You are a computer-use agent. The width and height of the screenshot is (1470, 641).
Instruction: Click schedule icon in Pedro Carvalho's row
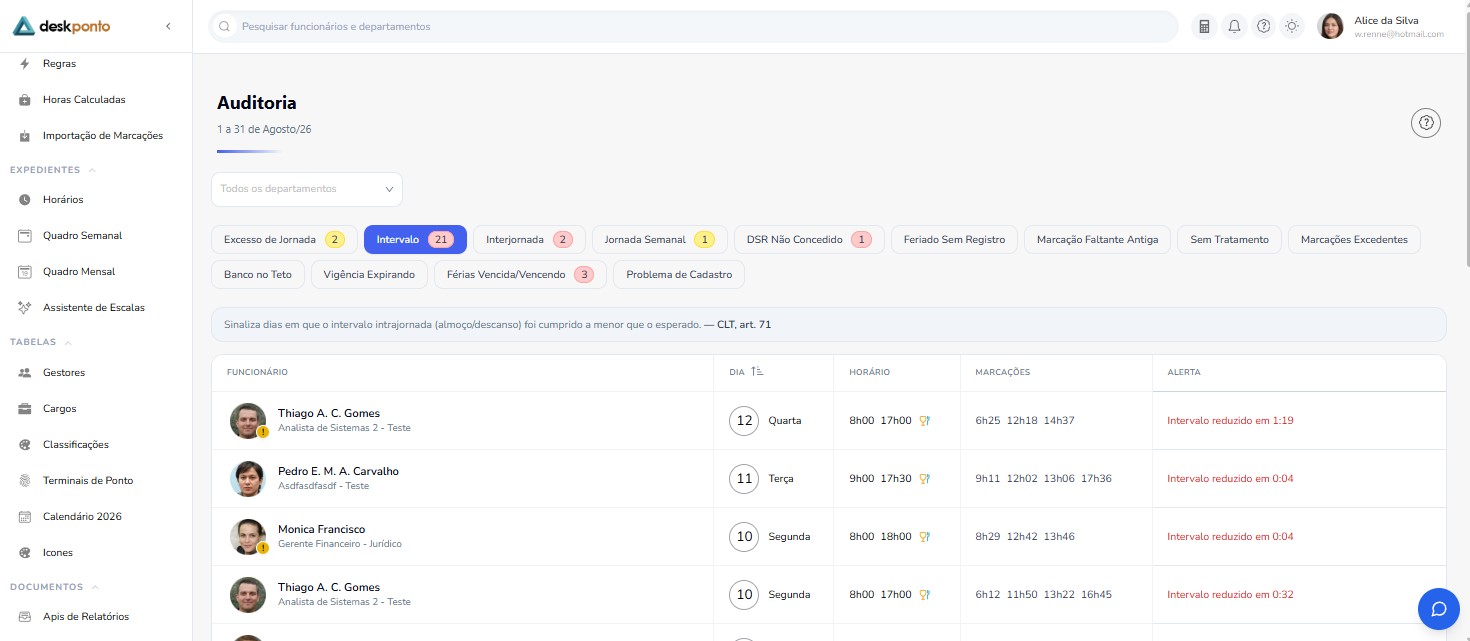pyautogui.click(x=925, y=479)
